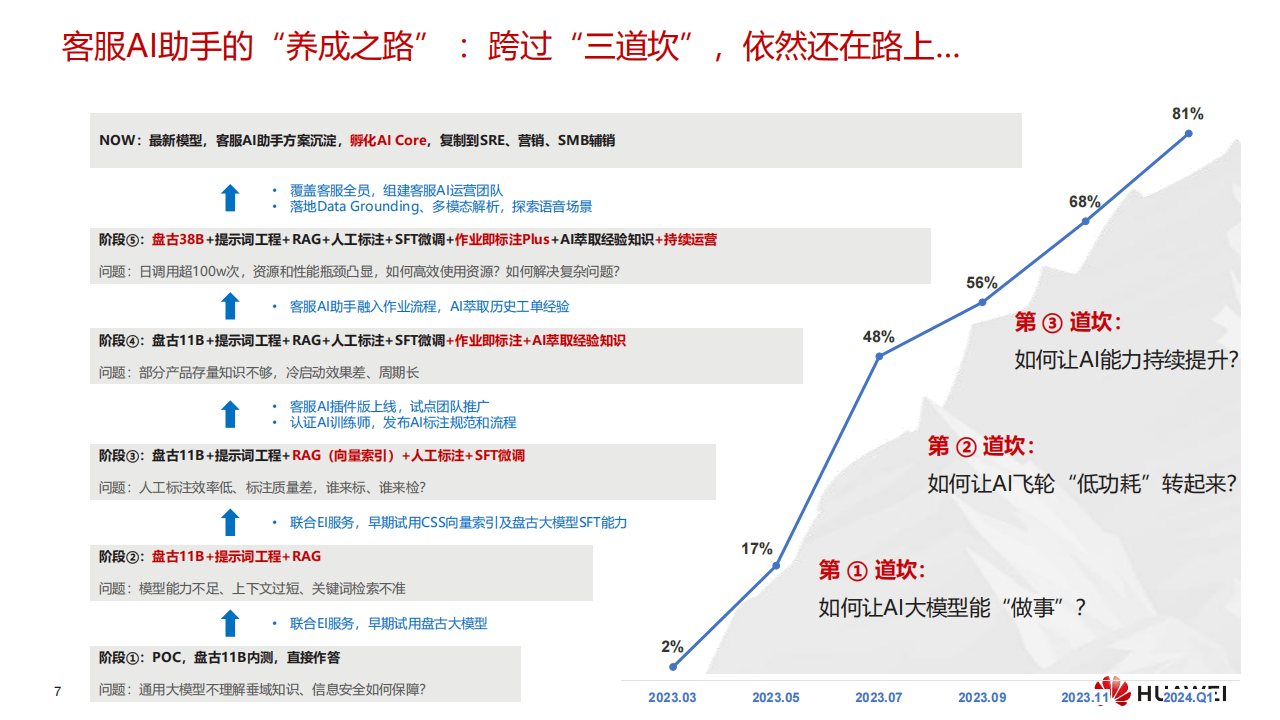Click the 17% data label

(756, 548)
